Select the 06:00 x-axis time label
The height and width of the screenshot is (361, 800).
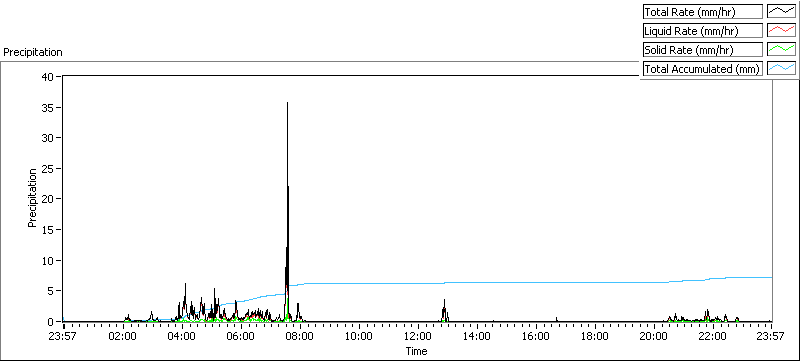point(241,336)
